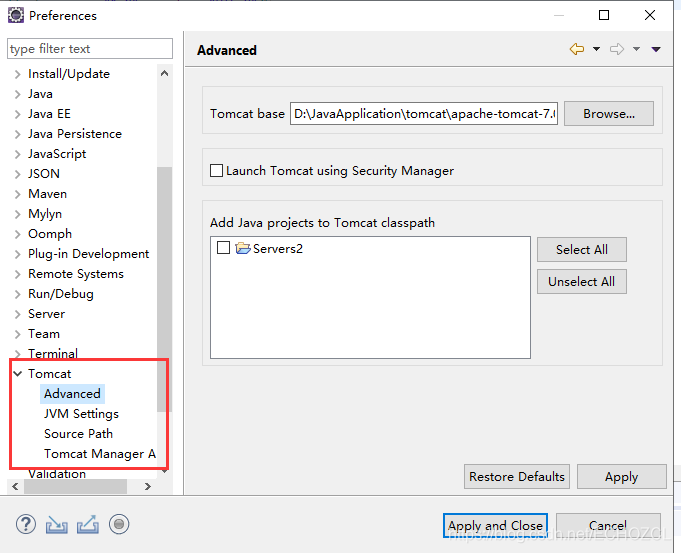The image size is (681, 553).
Task: Click the tree vertical scrollbar thumb
Action: [164, 289]
